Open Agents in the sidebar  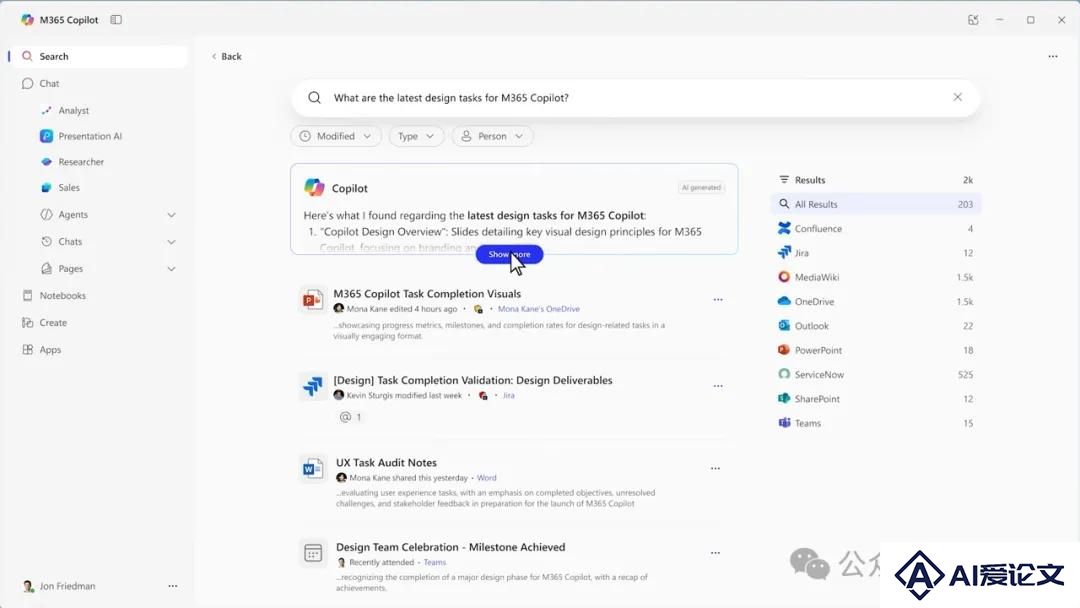73,215
